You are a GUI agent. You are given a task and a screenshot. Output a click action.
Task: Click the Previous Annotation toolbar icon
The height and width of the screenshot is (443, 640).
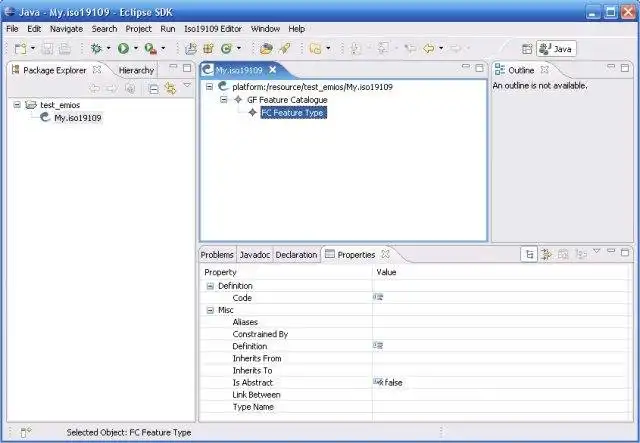383,49
